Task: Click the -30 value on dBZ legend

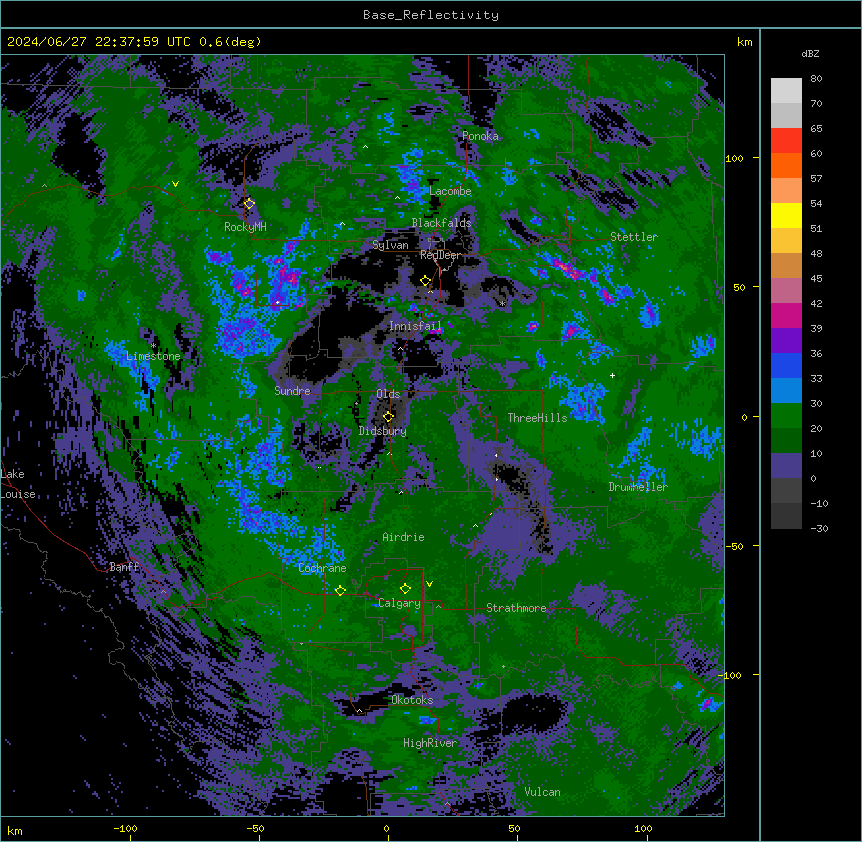Action: tap(819, 529)
